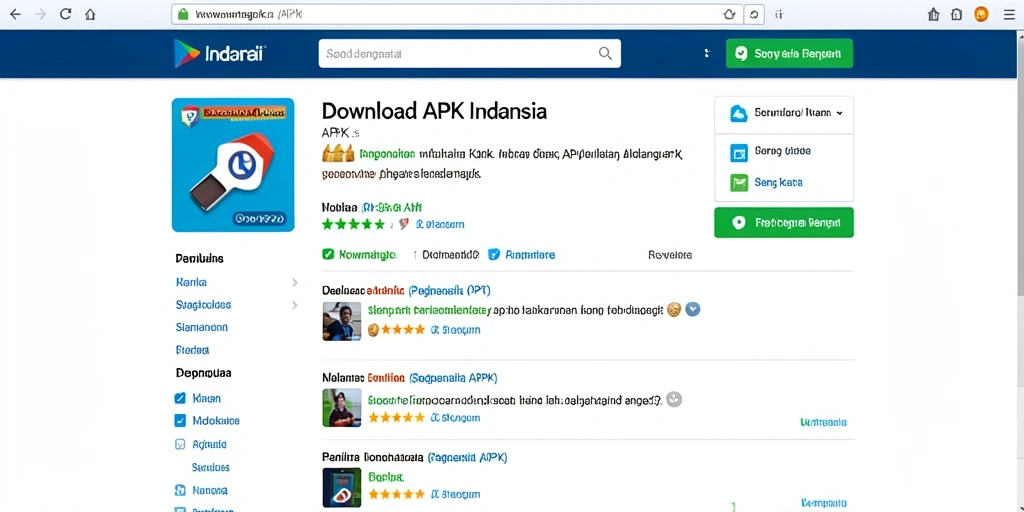Click the Sioclin green text in third listing
Screen dimensions: 1024x512
pyautogui.click(x=387, y=477)
